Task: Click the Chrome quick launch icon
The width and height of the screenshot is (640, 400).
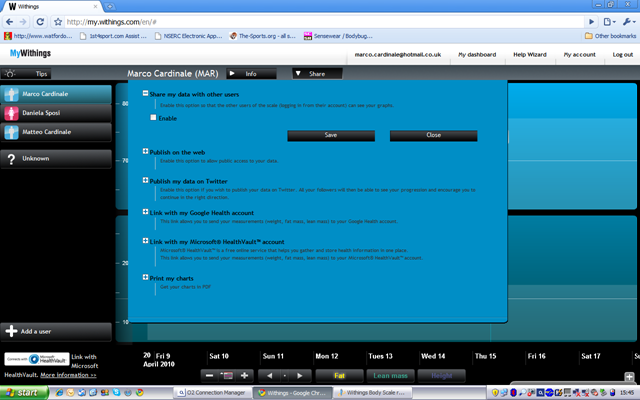Action: pyautogui.click(x=140, y=393)
